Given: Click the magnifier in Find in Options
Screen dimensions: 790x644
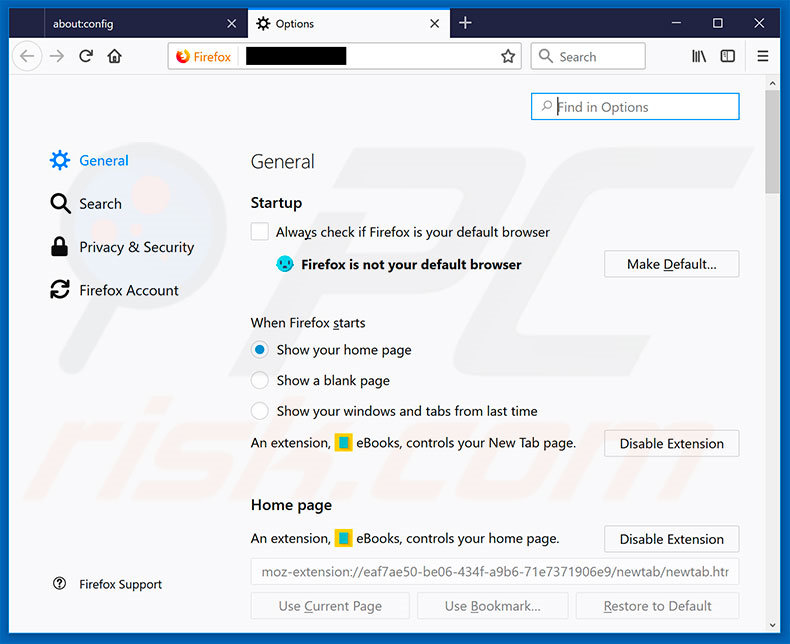Looking at the screenshot, I should [x=547, y=106].
